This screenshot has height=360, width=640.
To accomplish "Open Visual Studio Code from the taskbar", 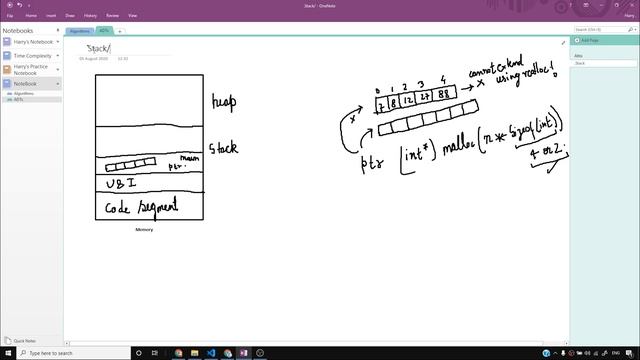I will pyautogui.click(x=211, y=353).
